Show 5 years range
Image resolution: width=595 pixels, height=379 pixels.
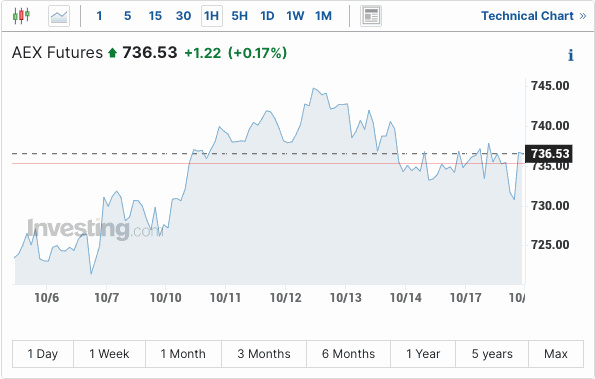click(492, 354)
